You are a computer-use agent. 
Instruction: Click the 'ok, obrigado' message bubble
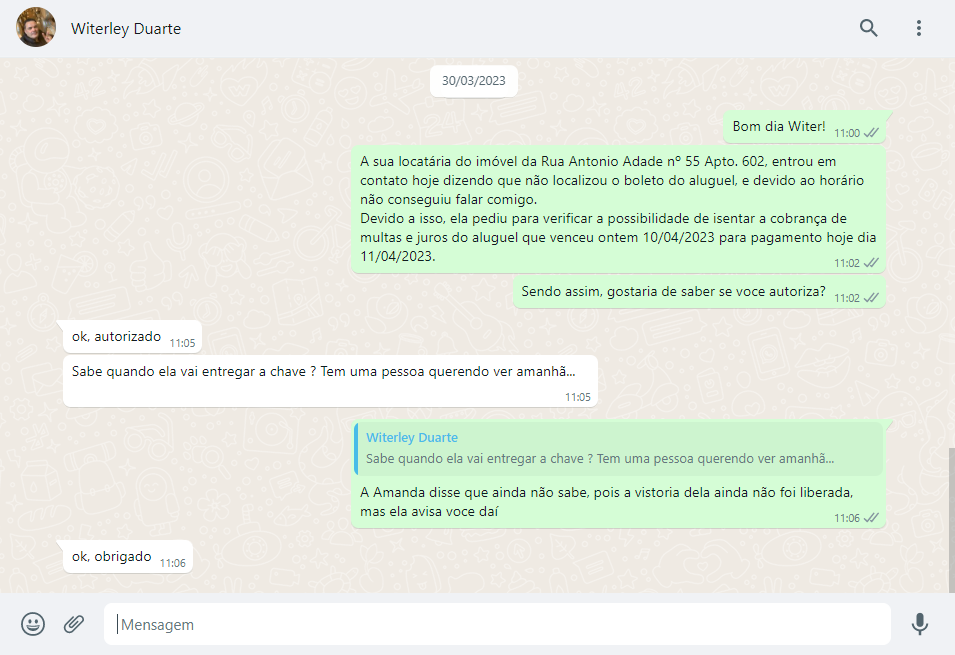tap(112, 557)
